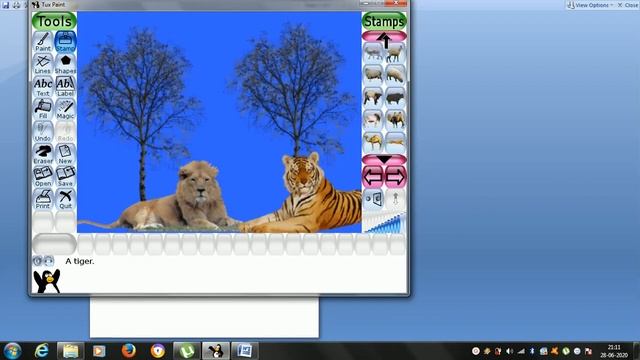Select the Label tool

(x=65, y=87)
